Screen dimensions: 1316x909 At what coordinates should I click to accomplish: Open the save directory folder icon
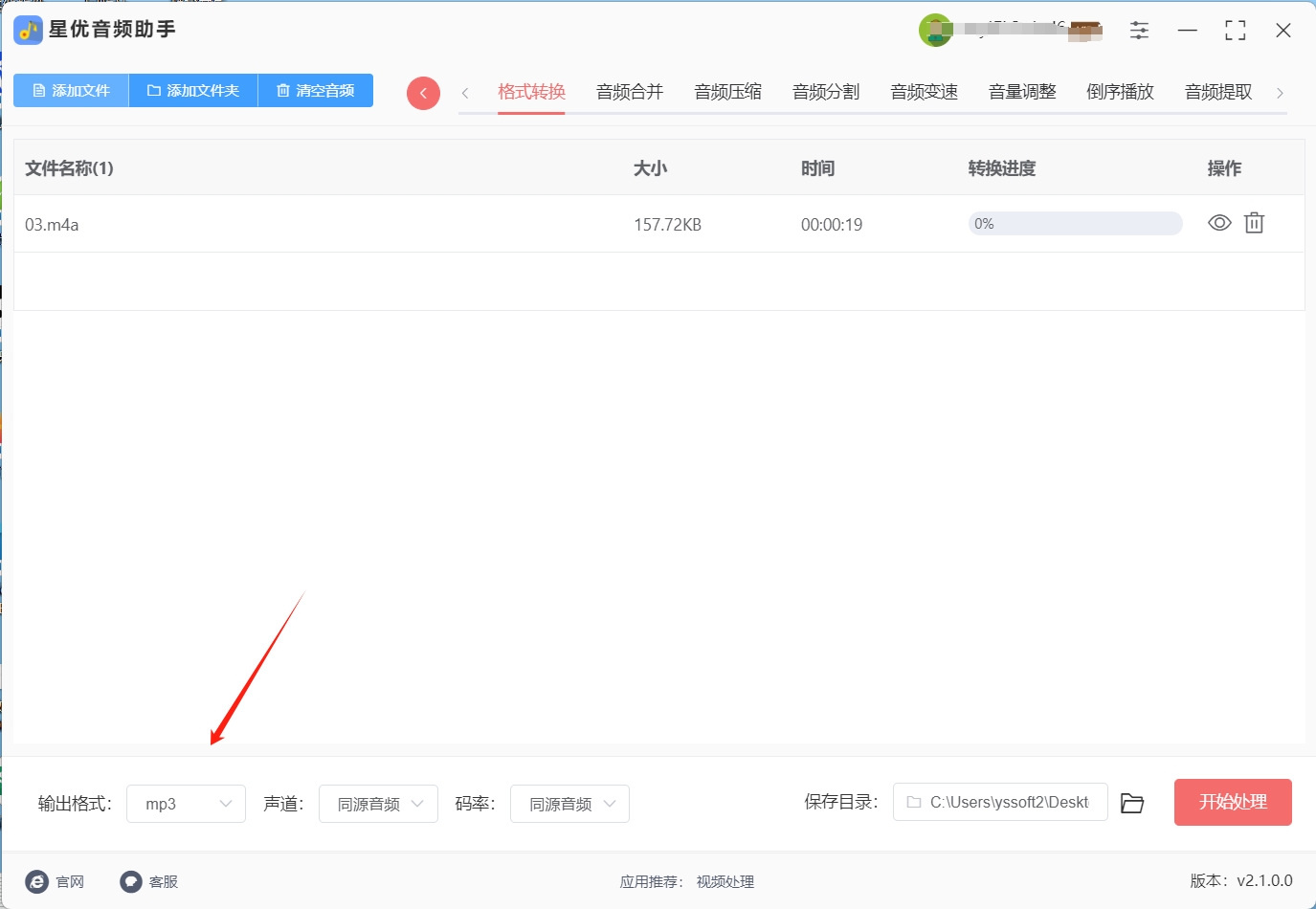[x=1132, y=803]
